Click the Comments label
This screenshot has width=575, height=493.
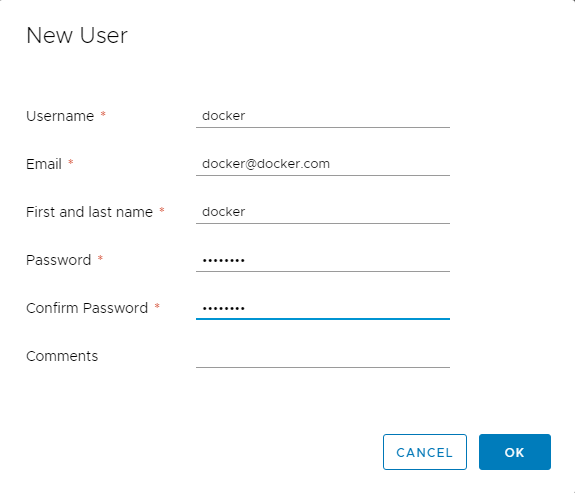tap(62, 357)
